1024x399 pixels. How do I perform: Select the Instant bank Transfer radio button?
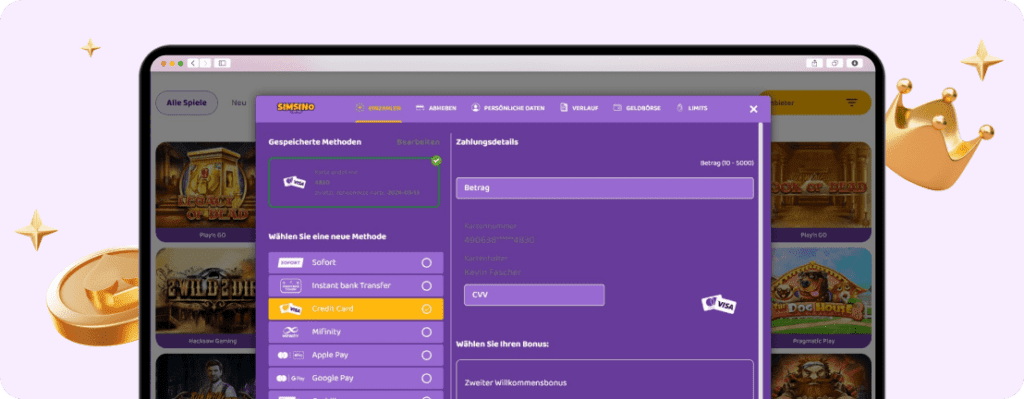pos(426,286)
